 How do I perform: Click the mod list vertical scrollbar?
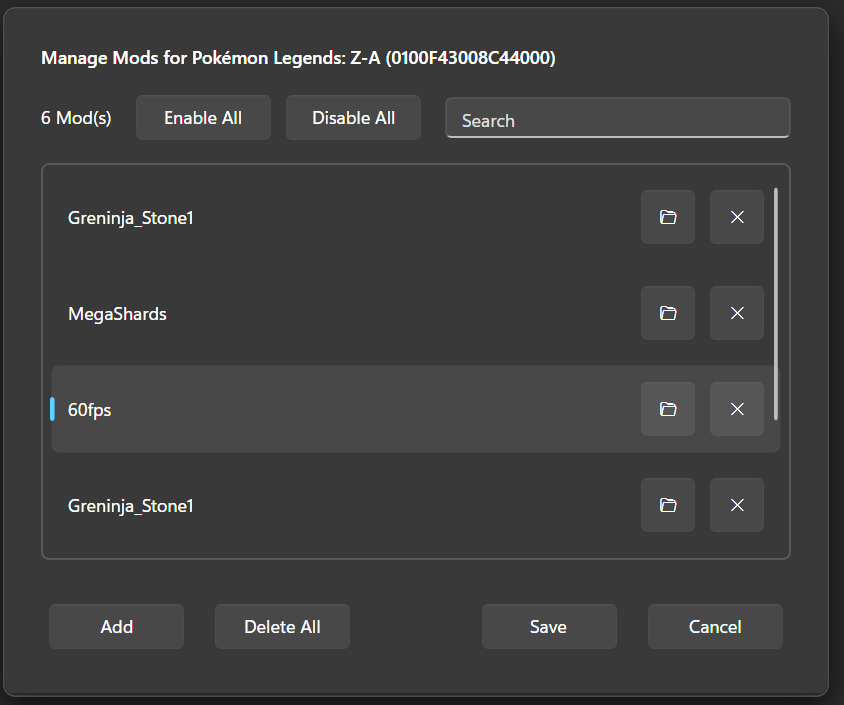pos(776,304)
